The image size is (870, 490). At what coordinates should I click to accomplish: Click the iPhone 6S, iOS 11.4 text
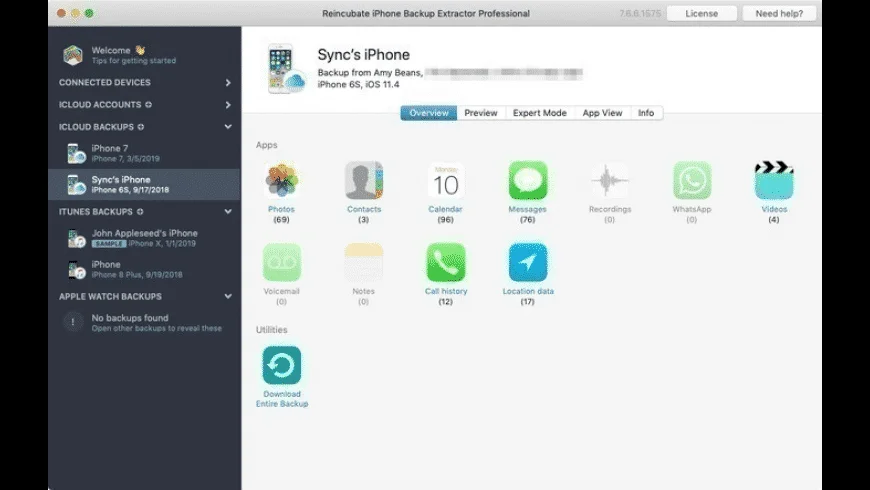click(x=358, y=84)
